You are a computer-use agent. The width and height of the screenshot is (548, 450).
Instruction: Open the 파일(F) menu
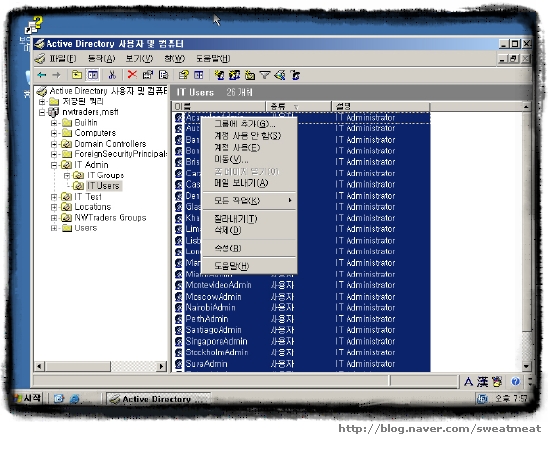tap(63, 59)
